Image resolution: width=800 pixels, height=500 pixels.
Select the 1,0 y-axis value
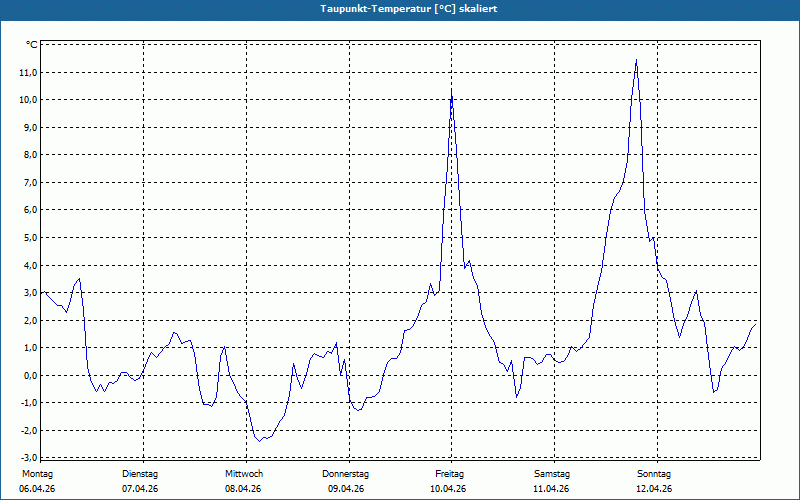(31, 348)
